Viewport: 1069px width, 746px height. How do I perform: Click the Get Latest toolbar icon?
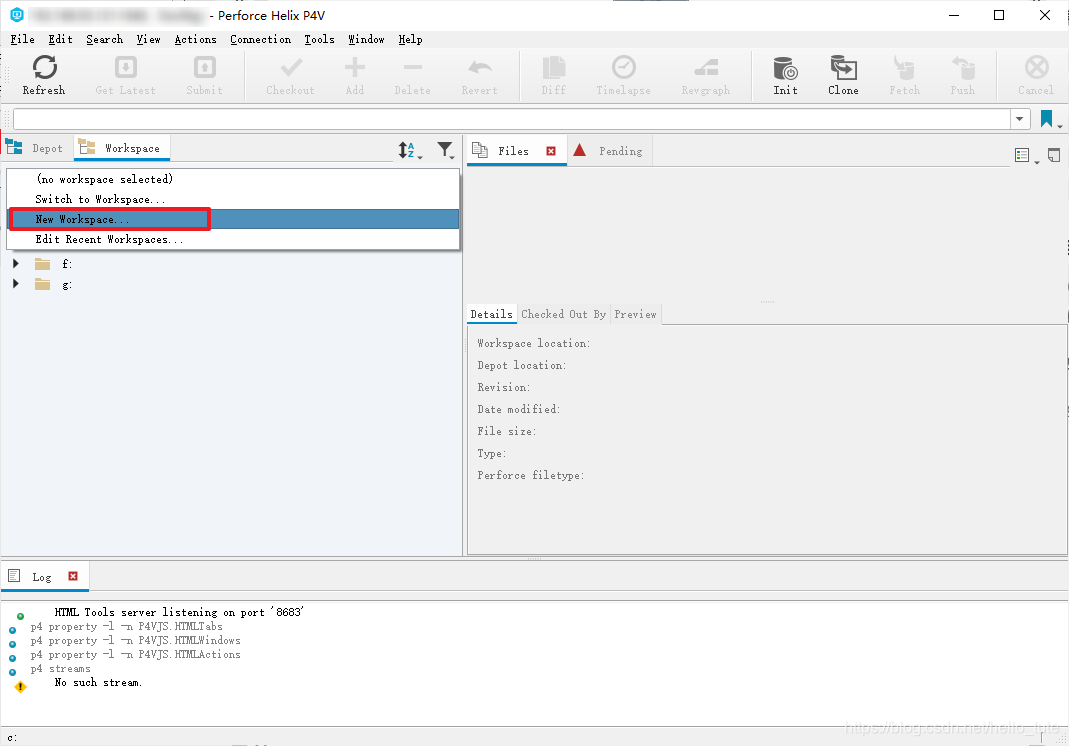pos(125,67)
